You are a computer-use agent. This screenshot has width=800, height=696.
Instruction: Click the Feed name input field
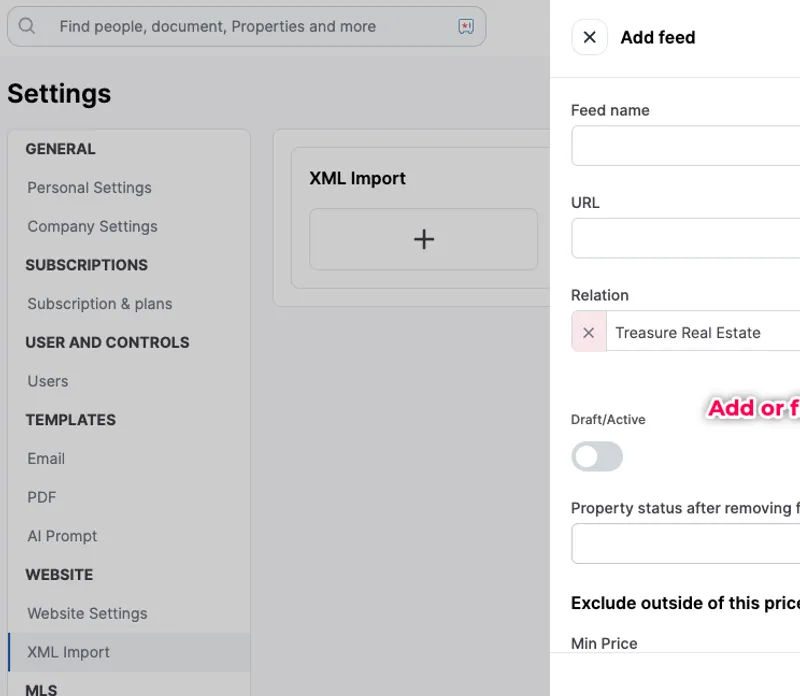tap(686, 146)
